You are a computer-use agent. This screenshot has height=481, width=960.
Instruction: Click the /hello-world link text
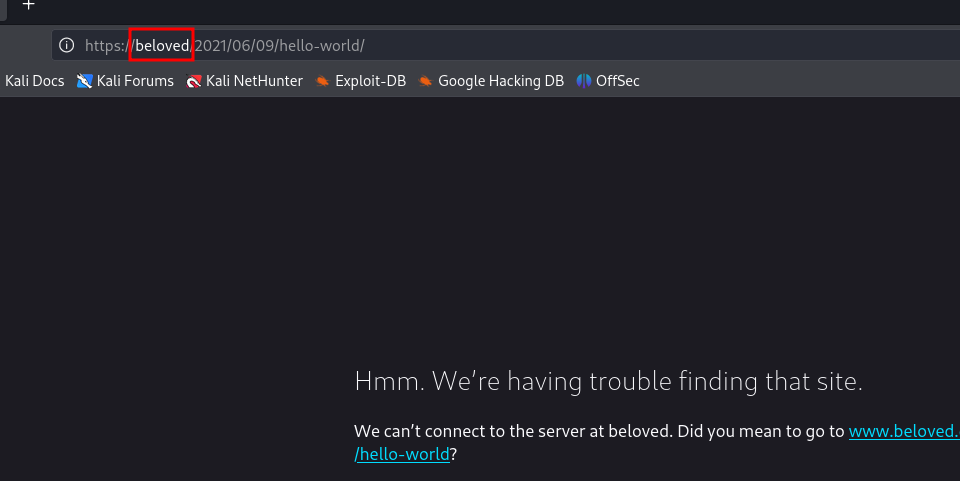click(402, 454)
